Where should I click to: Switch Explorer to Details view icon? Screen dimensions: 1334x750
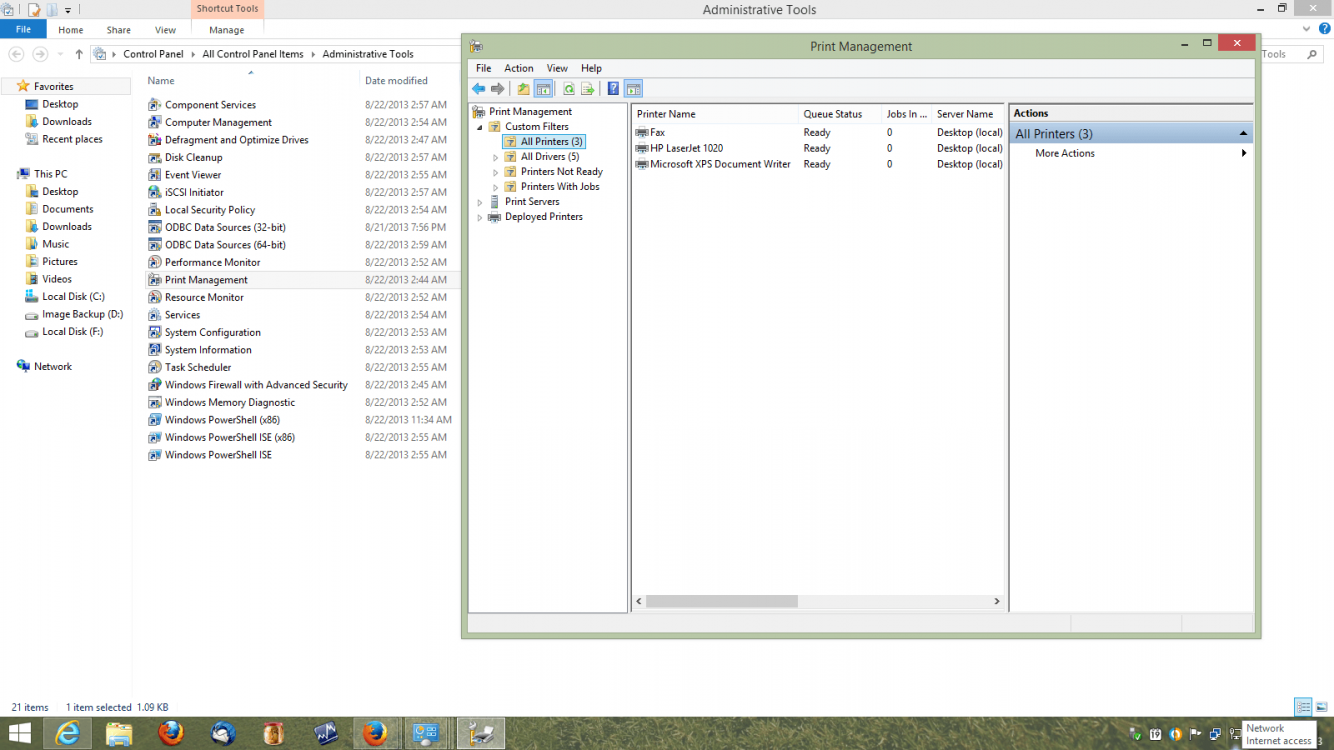click(x=1303, y=707)
